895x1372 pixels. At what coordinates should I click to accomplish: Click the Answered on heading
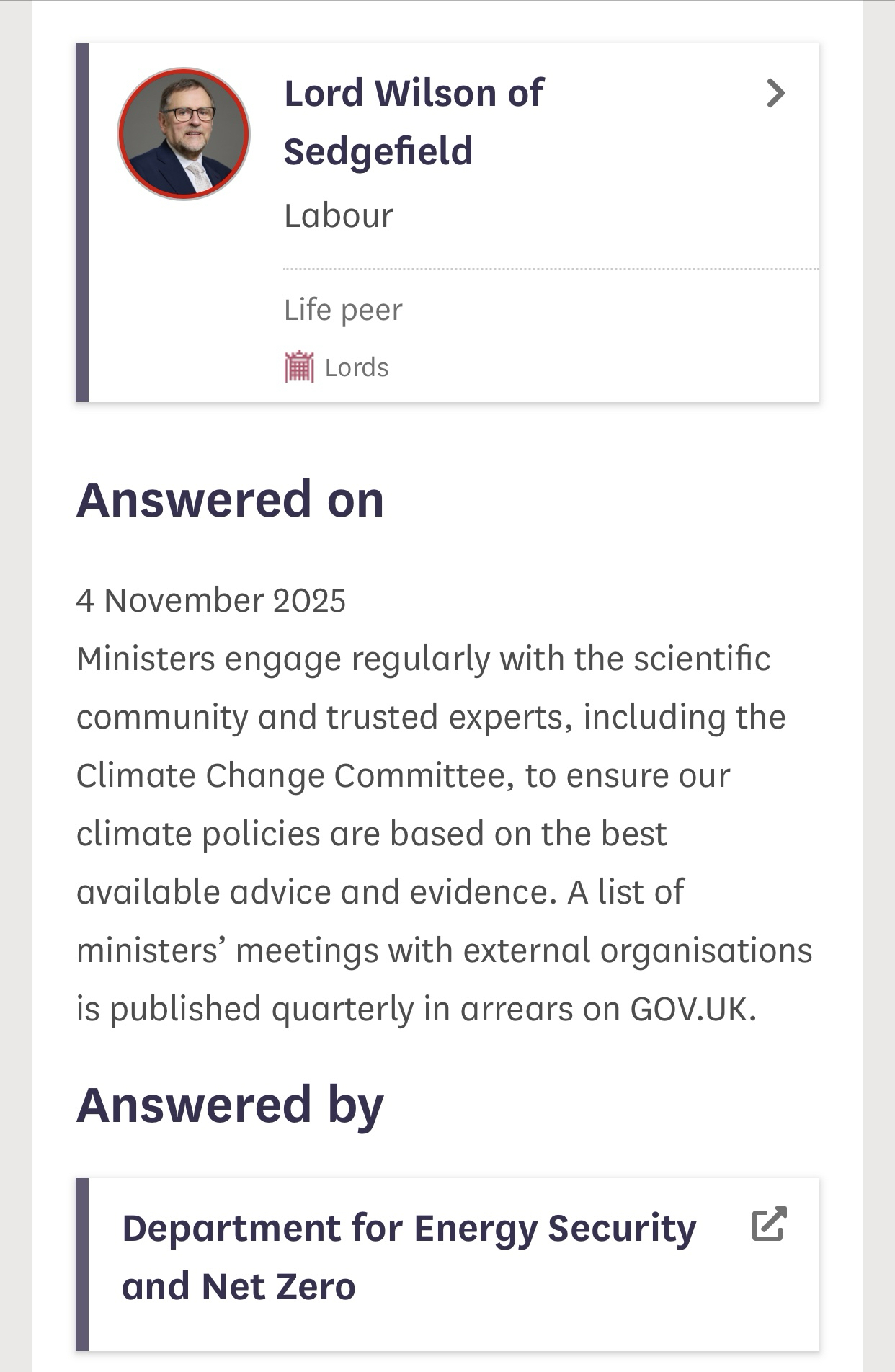231,499
